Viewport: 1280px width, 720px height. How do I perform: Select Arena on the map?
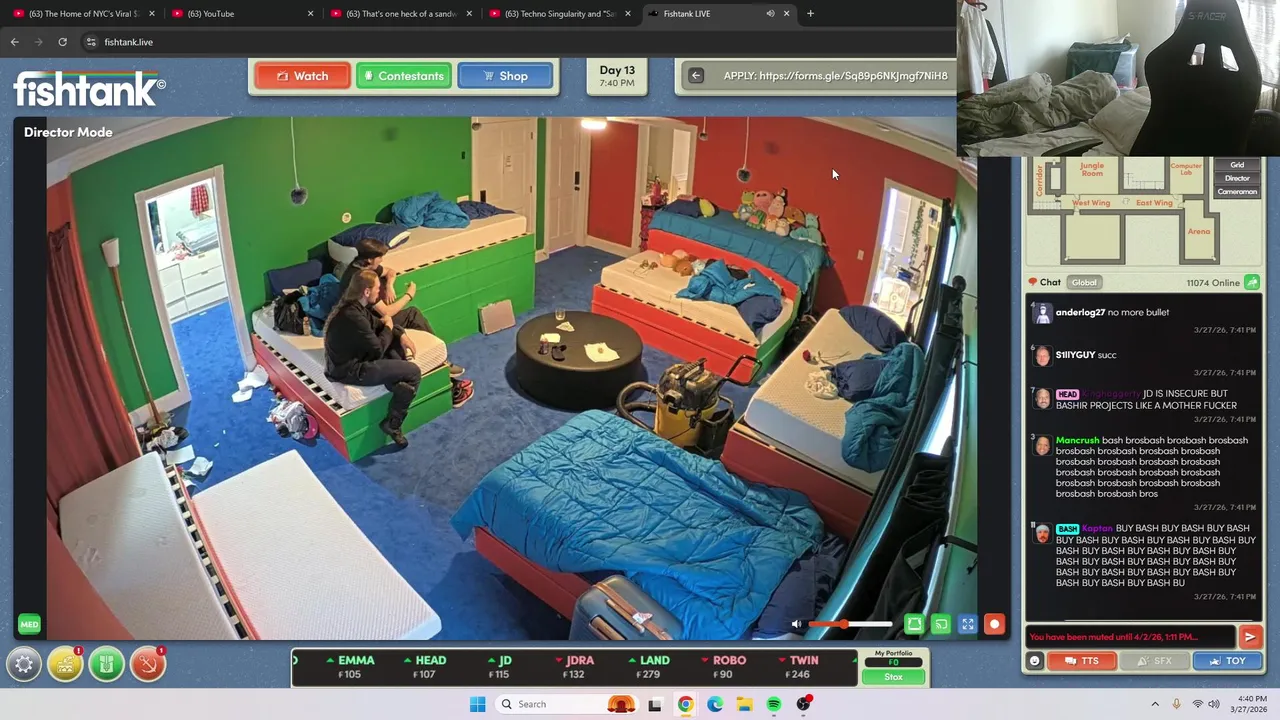pos(1198,231)
